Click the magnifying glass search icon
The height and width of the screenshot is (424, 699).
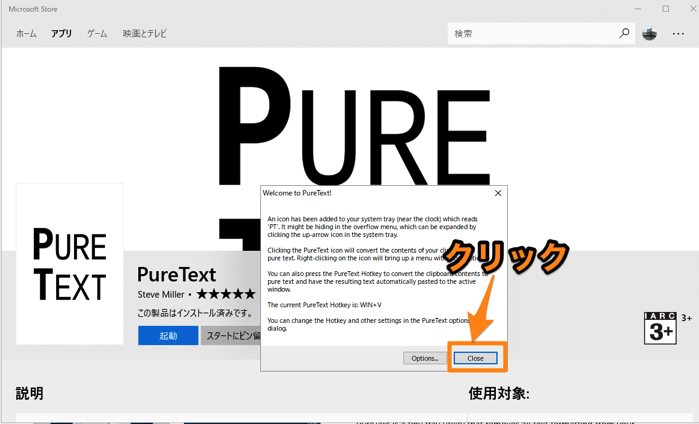(625, 33)
